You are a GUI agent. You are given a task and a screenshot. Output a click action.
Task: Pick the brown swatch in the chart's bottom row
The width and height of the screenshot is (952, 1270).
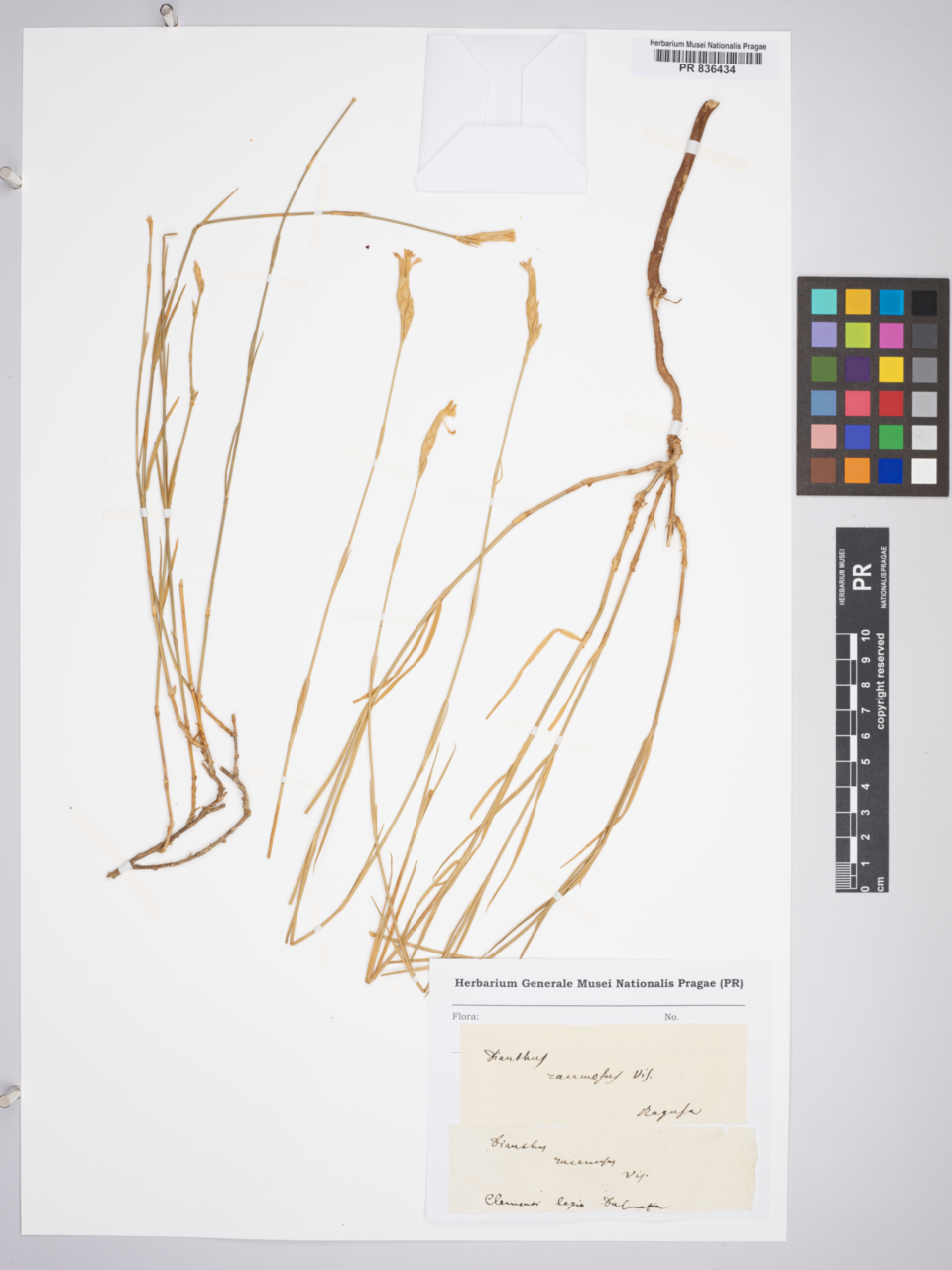point(824,470)
